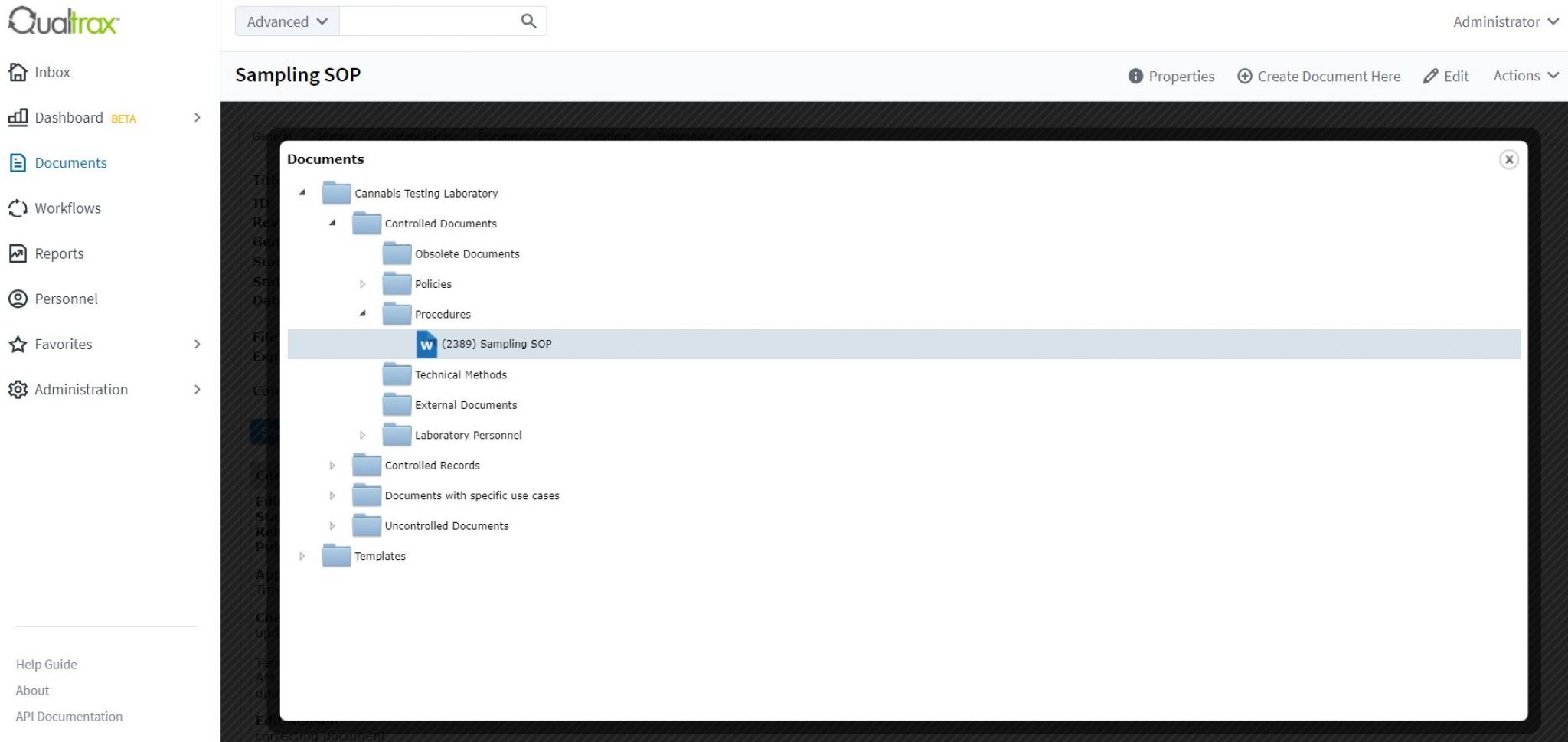Expand the Policies folder

[x=362, y=284]
